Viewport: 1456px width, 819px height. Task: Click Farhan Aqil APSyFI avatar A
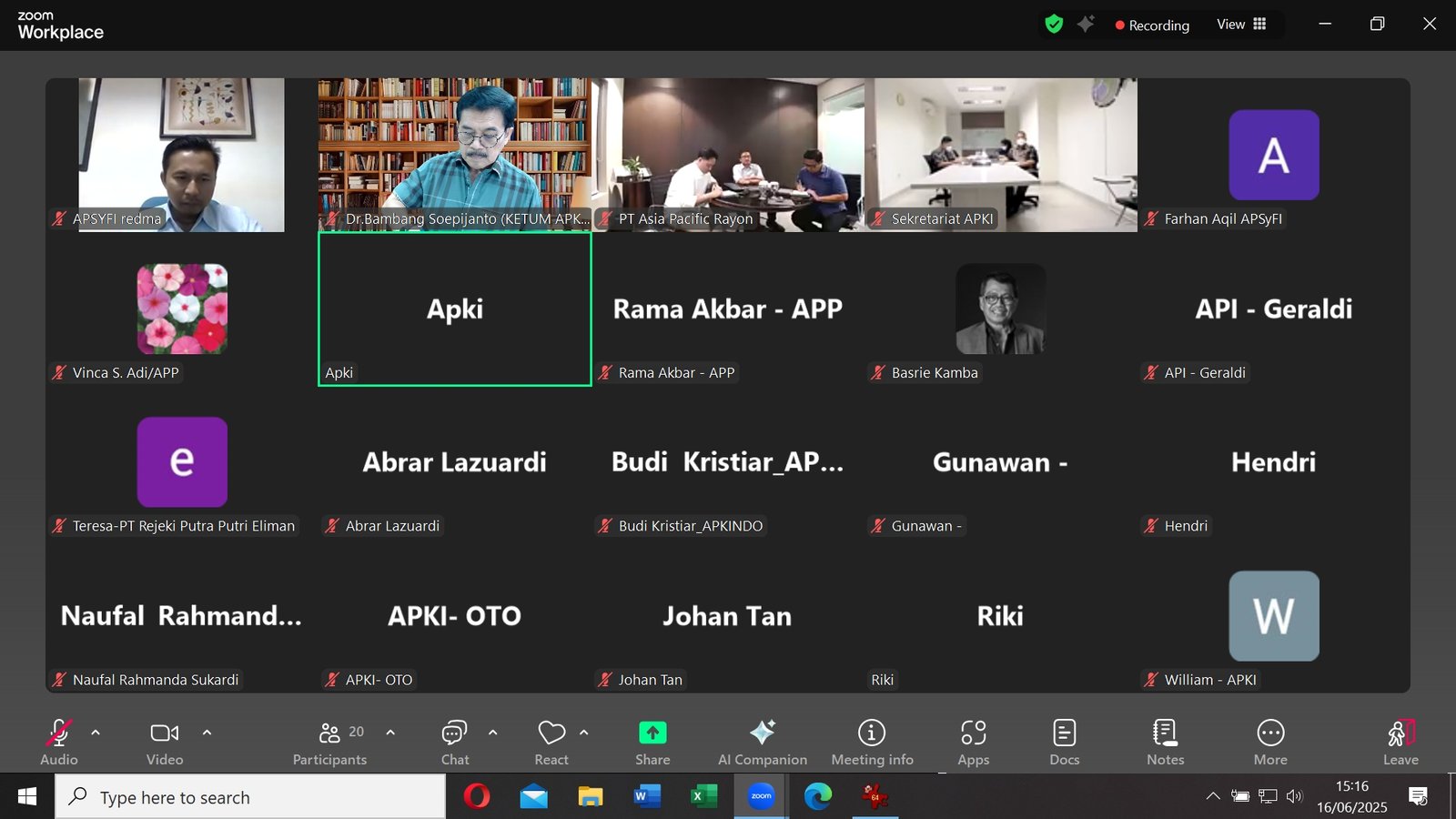1274,155
